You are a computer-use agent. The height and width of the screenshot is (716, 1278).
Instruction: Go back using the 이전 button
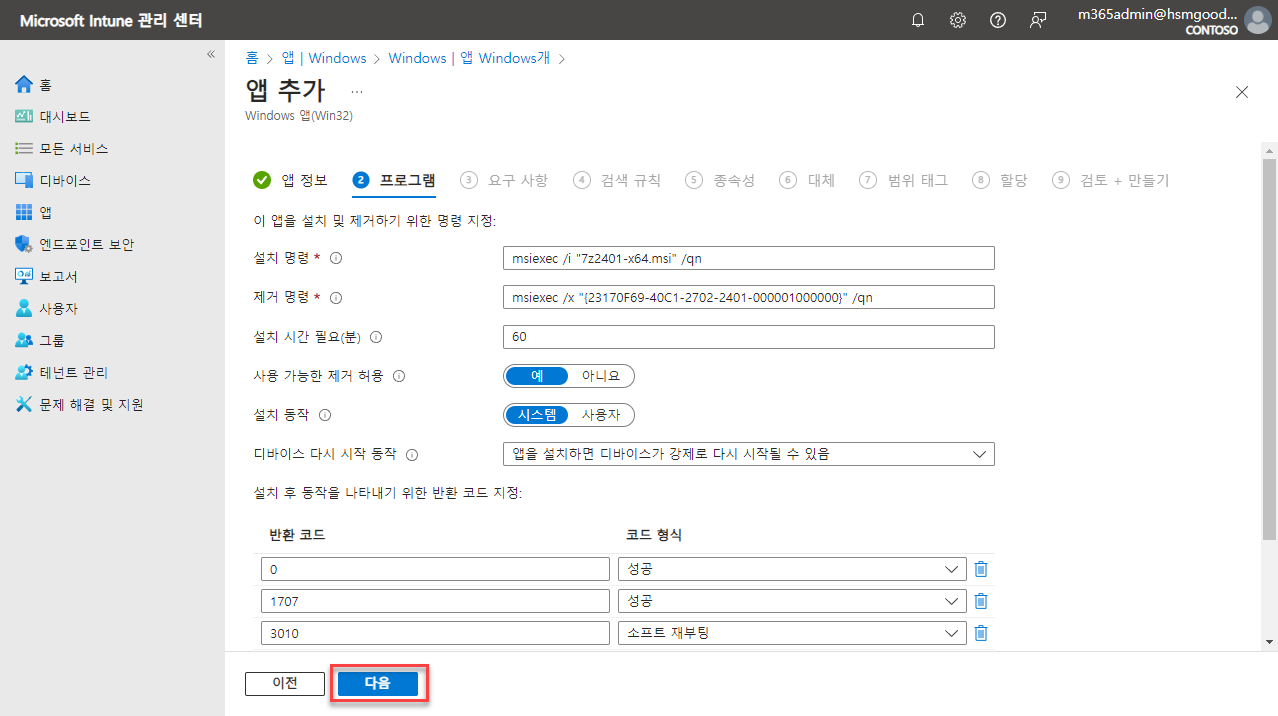[284, 683]
